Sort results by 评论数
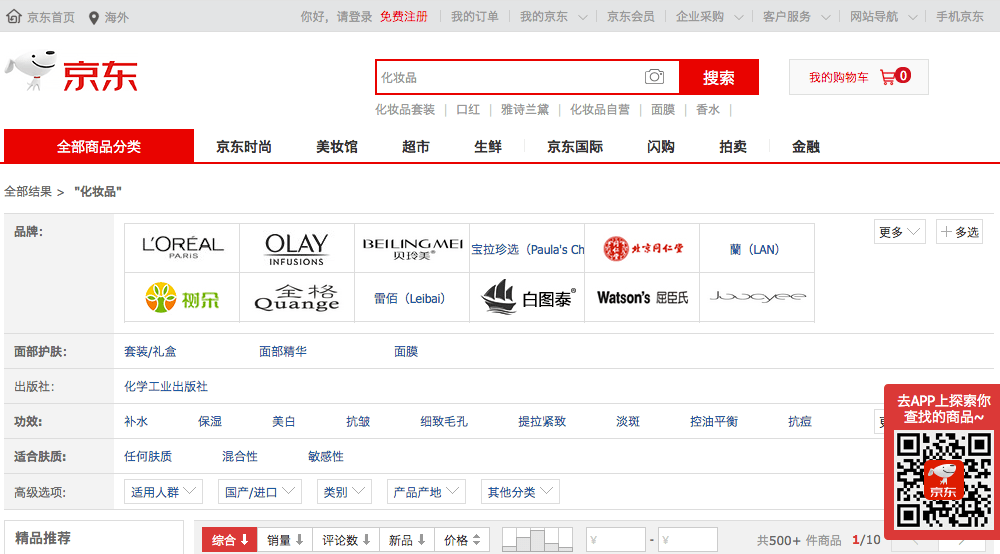 click(x=346, y=540)
